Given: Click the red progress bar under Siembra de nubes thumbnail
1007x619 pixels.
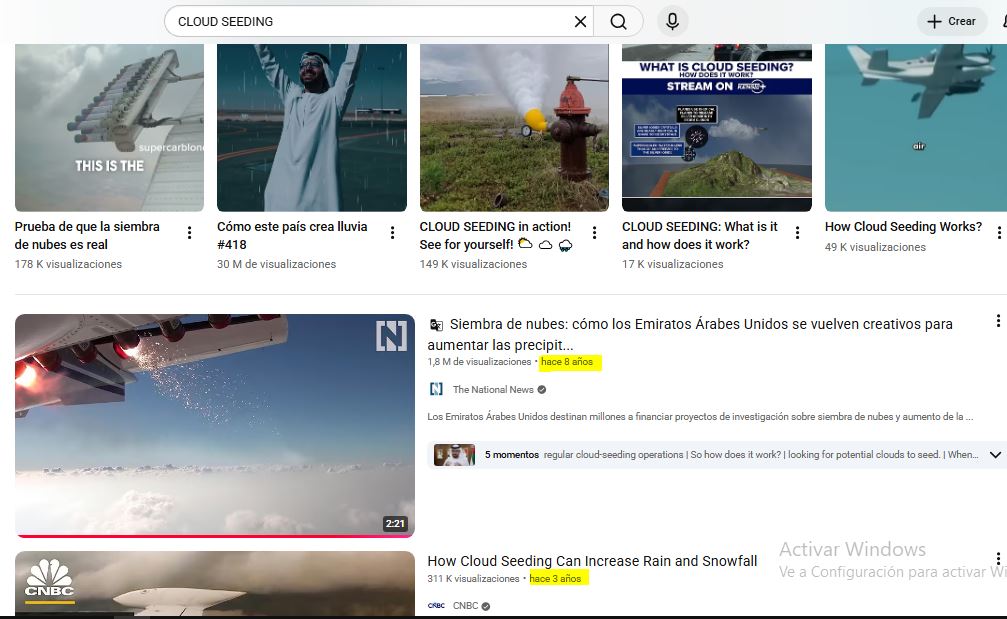Looking at the screenshot, I should click(x=214, y=536).
